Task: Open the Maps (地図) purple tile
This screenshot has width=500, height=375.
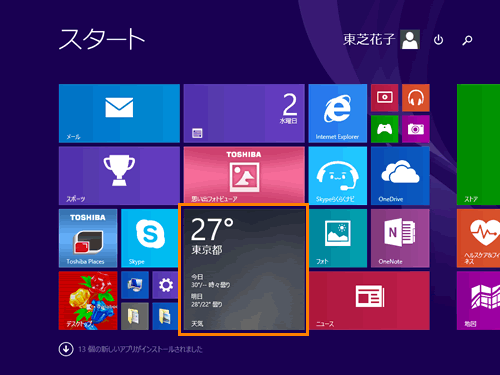Action: pyautogui.click(x=478, y=301)
